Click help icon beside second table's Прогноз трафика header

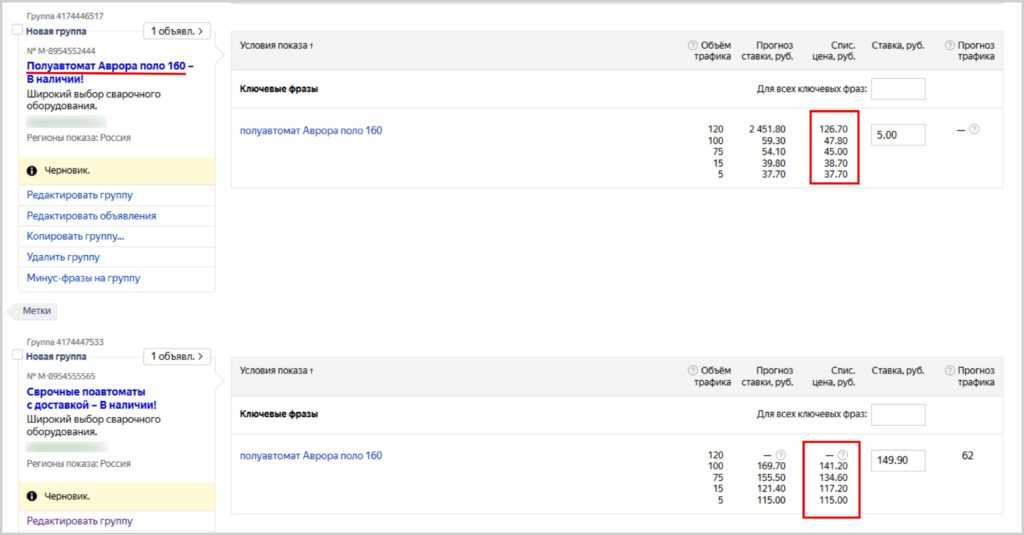(948, 370)
